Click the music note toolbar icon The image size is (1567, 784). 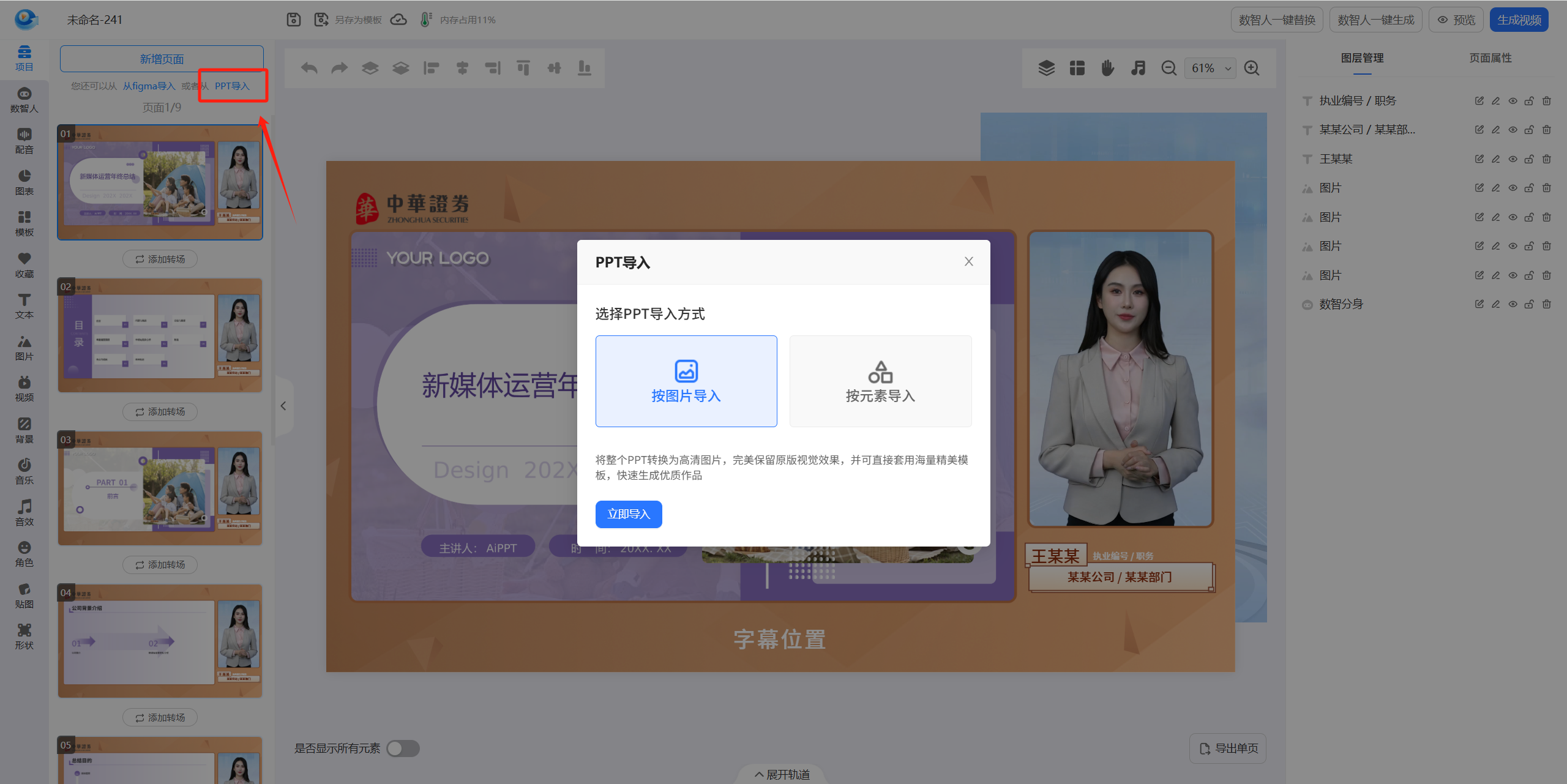[1138, 68]
